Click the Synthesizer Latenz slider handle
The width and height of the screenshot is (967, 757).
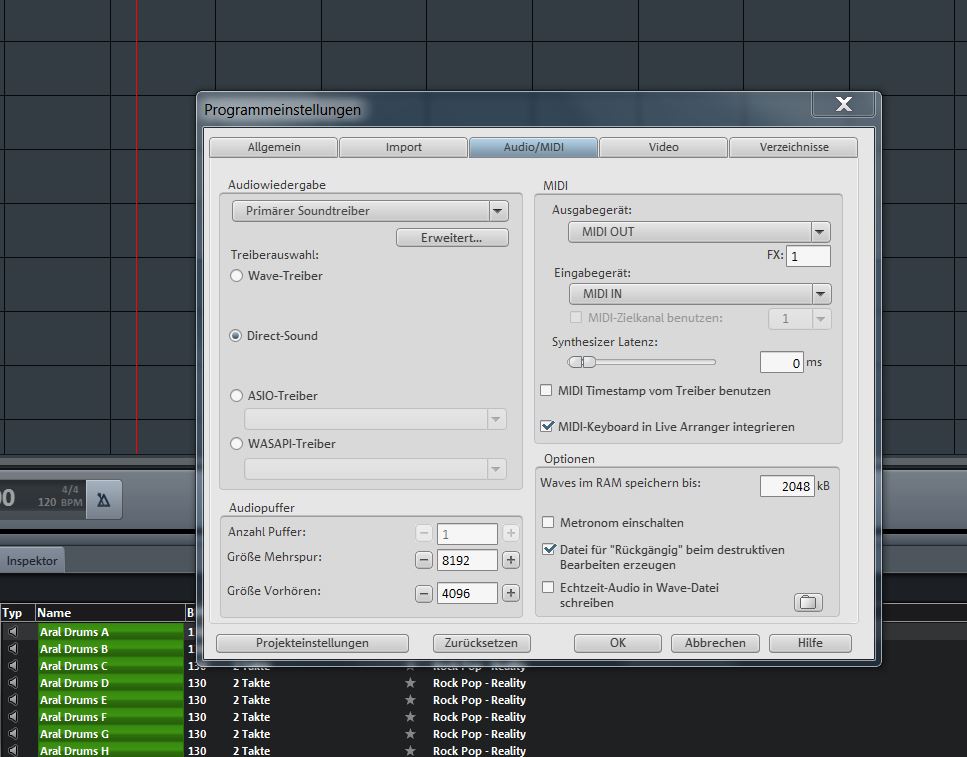[588, 362]
